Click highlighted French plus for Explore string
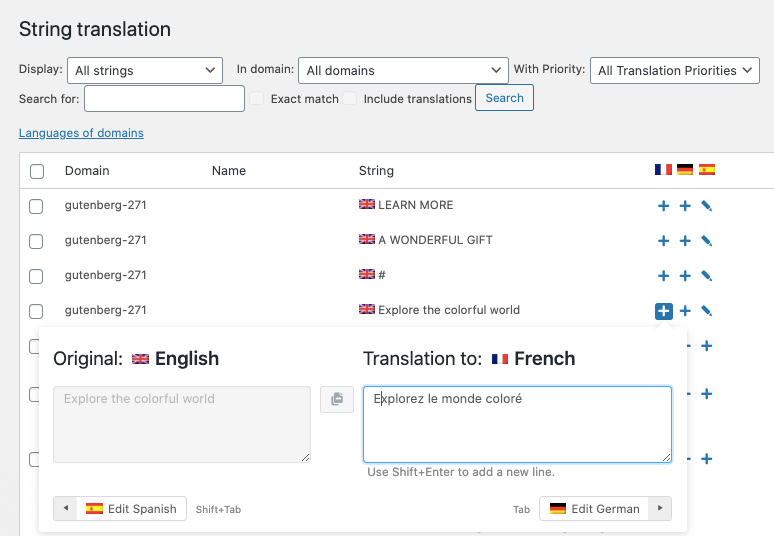Viewport: 774px width, 536px height. pyautogui.click(x=663, y=311)
